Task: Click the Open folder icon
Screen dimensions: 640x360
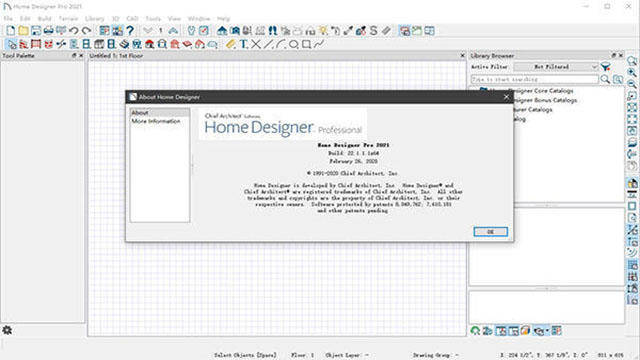Action: (x=23, y=31)
